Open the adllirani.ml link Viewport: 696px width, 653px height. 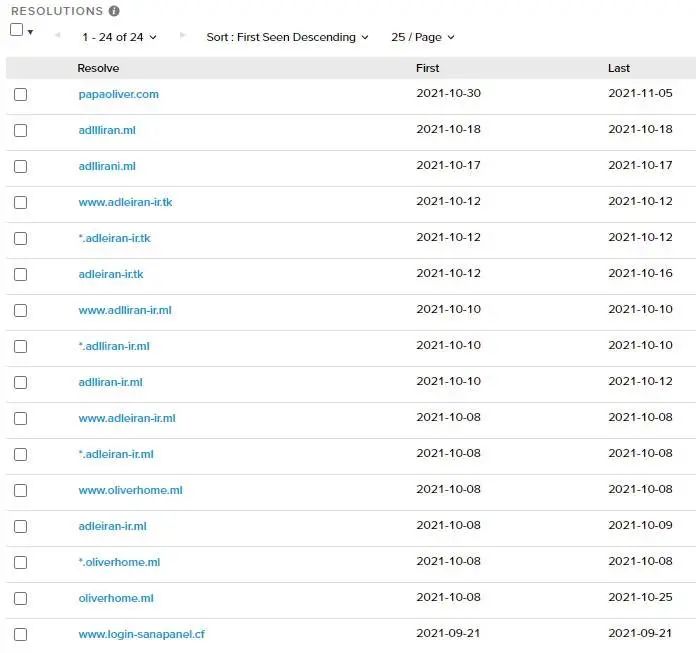pyautogui.click(x=107, y=166)
